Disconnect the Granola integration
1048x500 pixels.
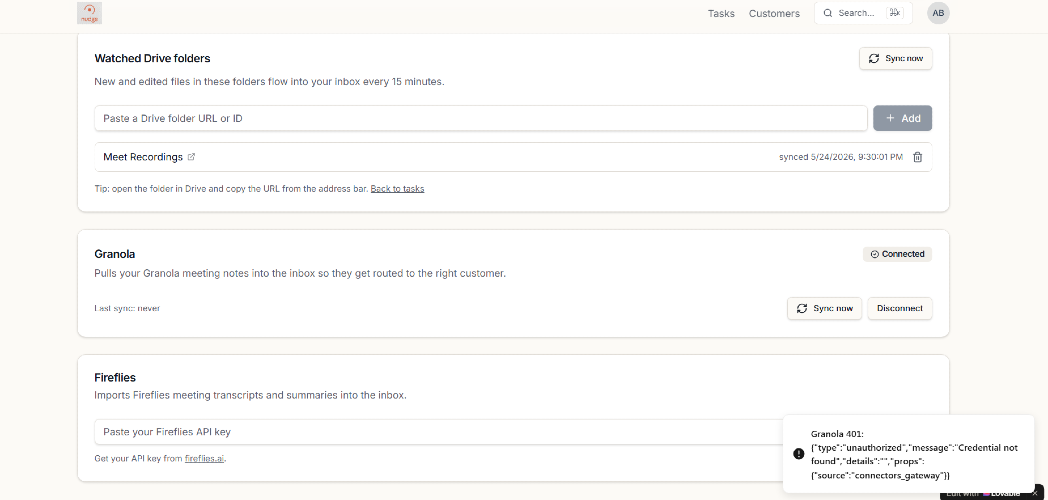tap(900, 308)
